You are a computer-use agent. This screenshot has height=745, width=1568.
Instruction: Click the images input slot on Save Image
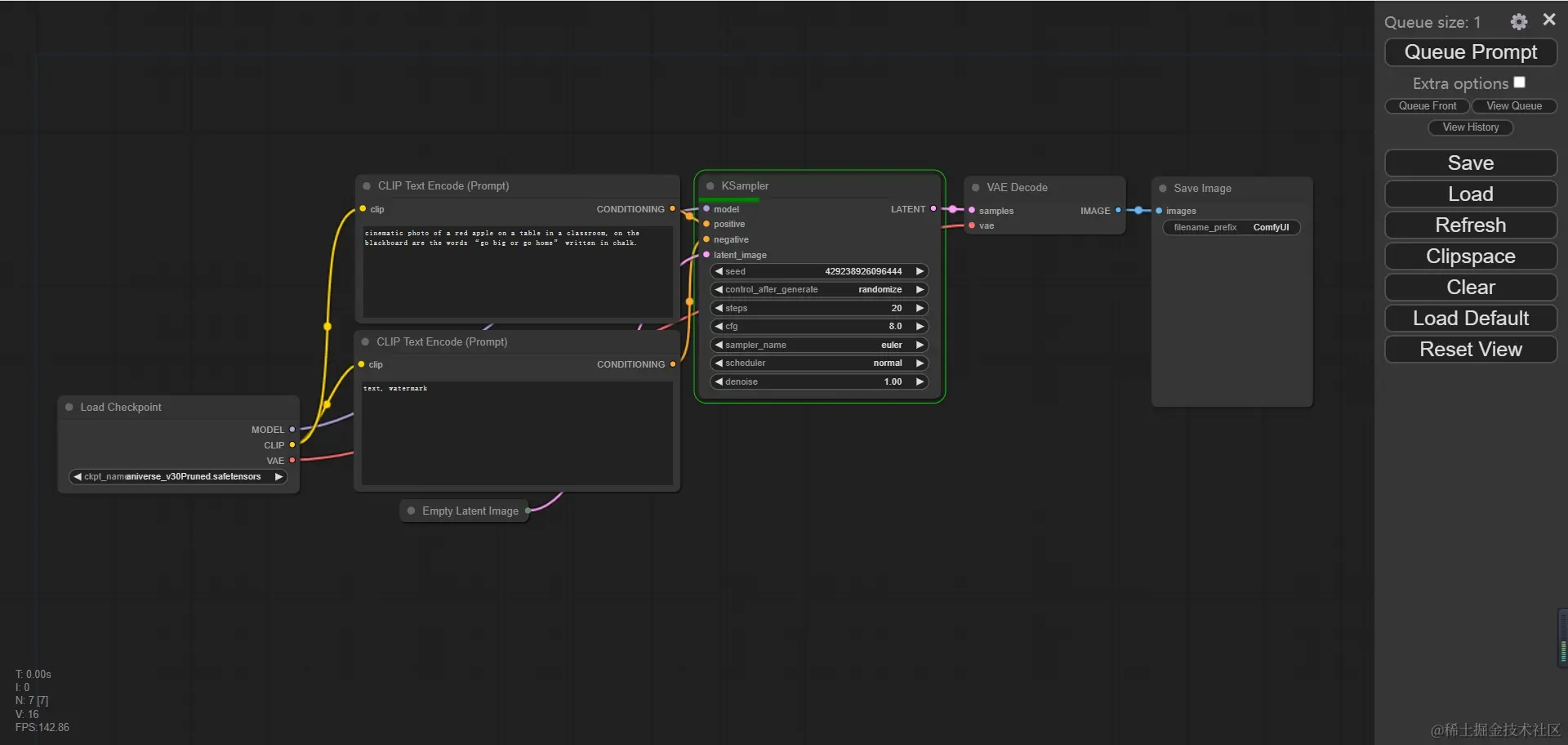tap(1159, 211)
